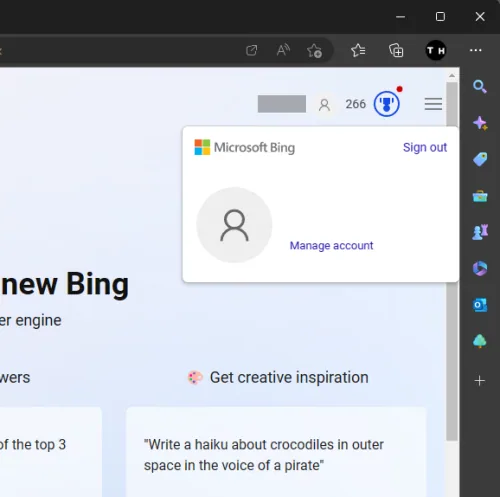The width and height of the screenshot is (500, 497).
Task: Click the Manage account link
Action: [331, 245]
